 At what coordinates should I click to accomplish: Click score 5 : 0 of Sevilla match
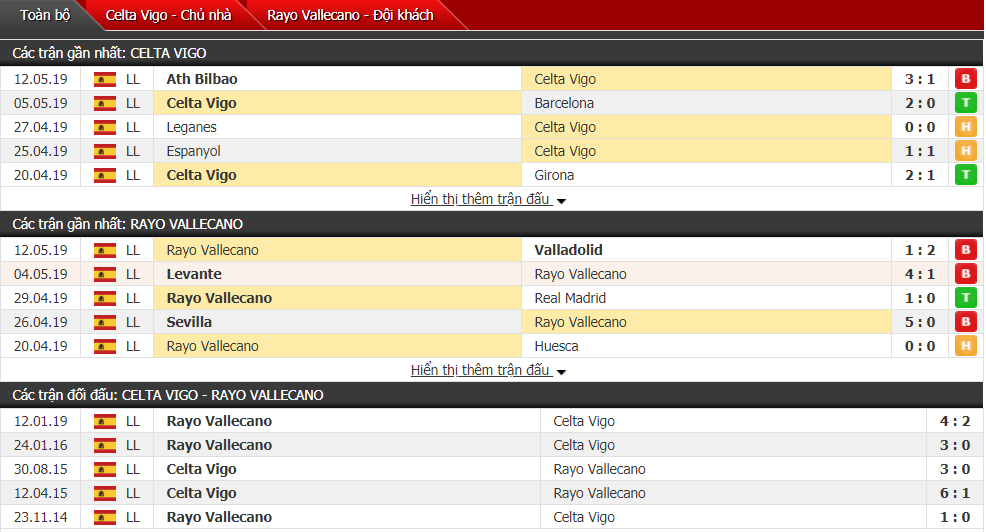[920, 322]
